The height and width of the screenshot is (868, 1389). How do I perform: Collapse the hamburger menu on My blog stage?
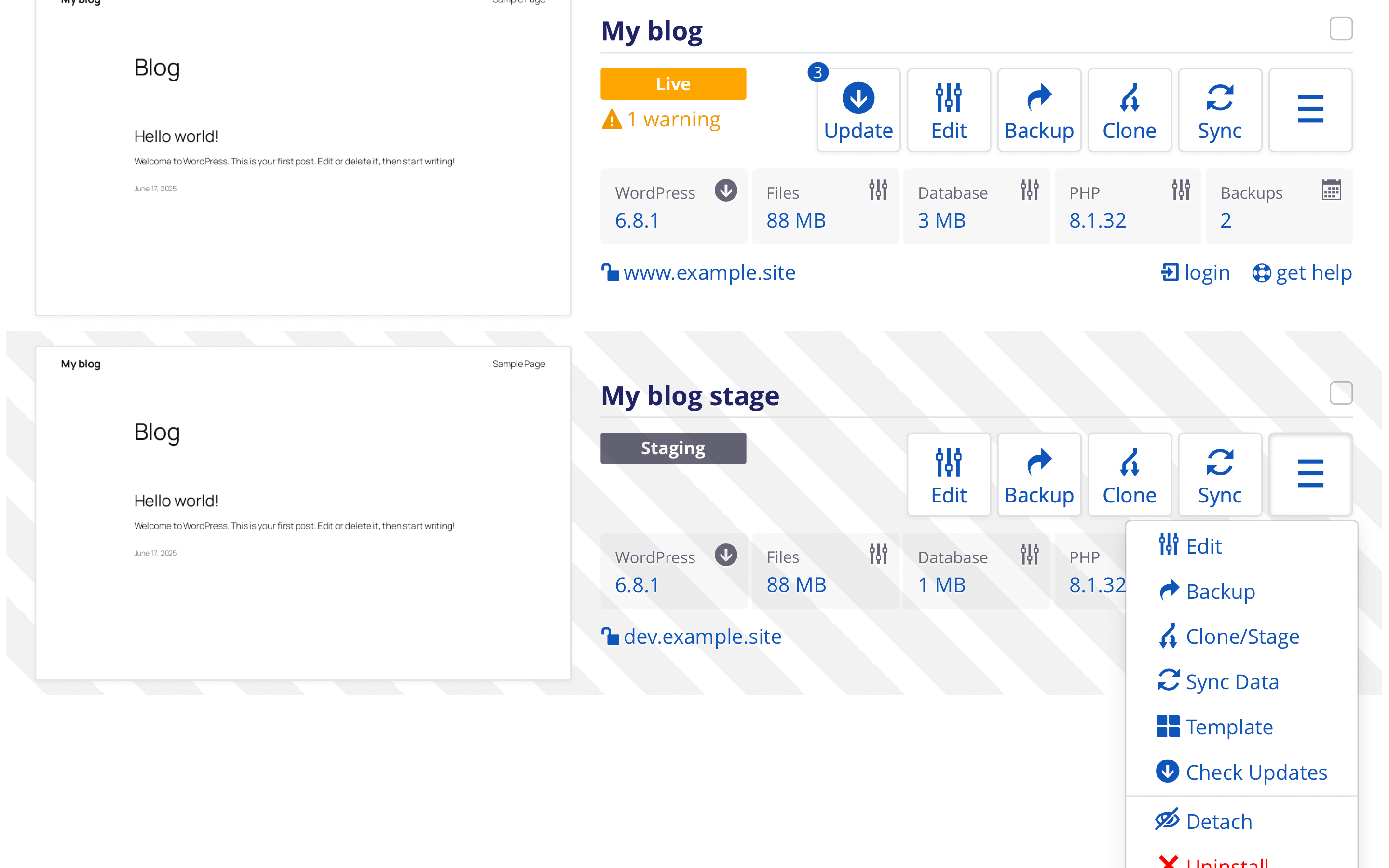[1310, 475]
